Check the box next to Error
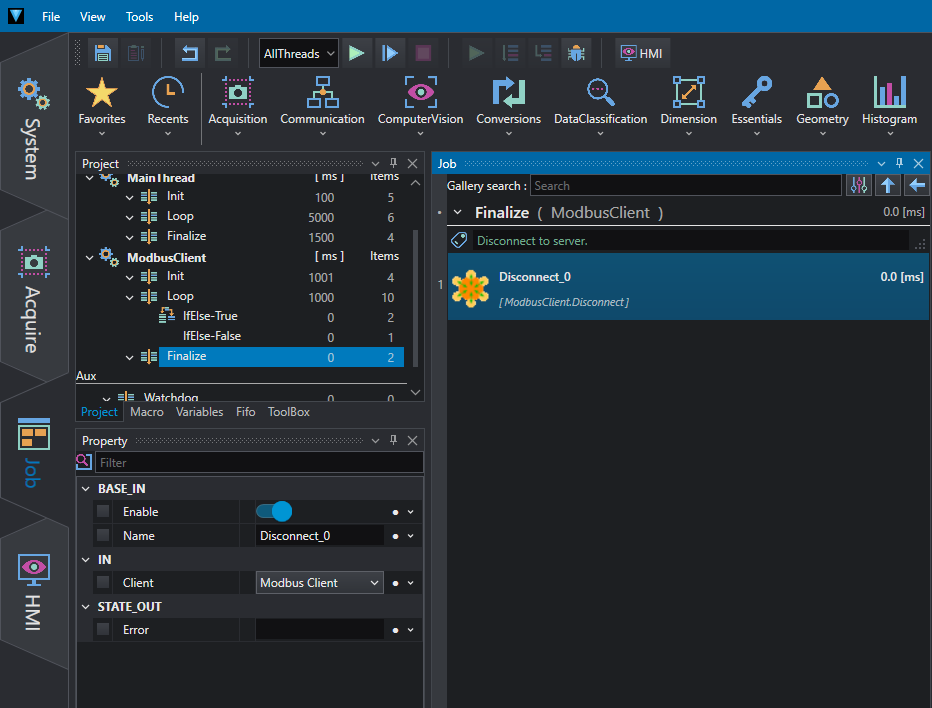The width and height of the screenshot is (932, 708). [103, 630]
